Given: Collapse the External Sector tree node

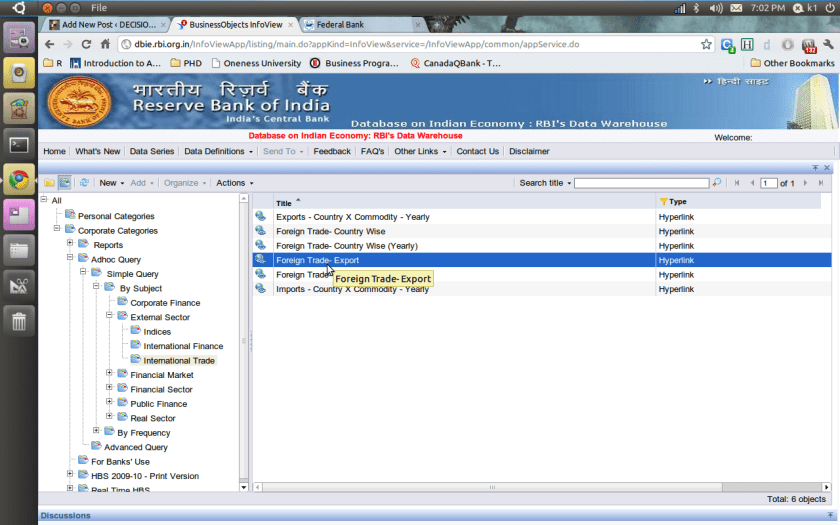Looking at the screenshot, I should pos(110,316).
